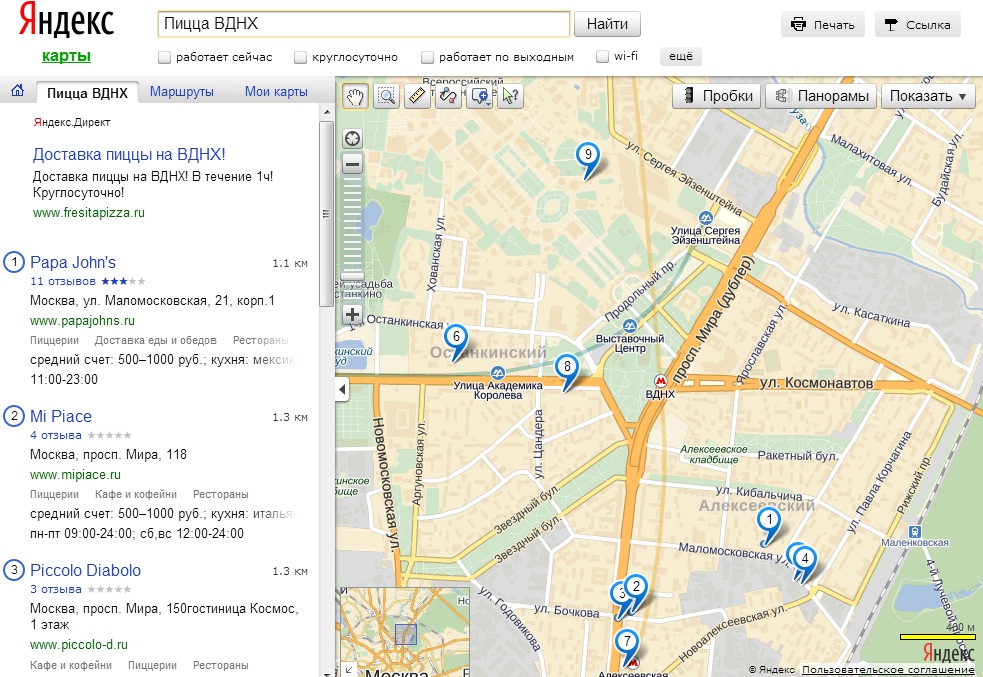Expand more filters with "ещё"

click(680, 57)
